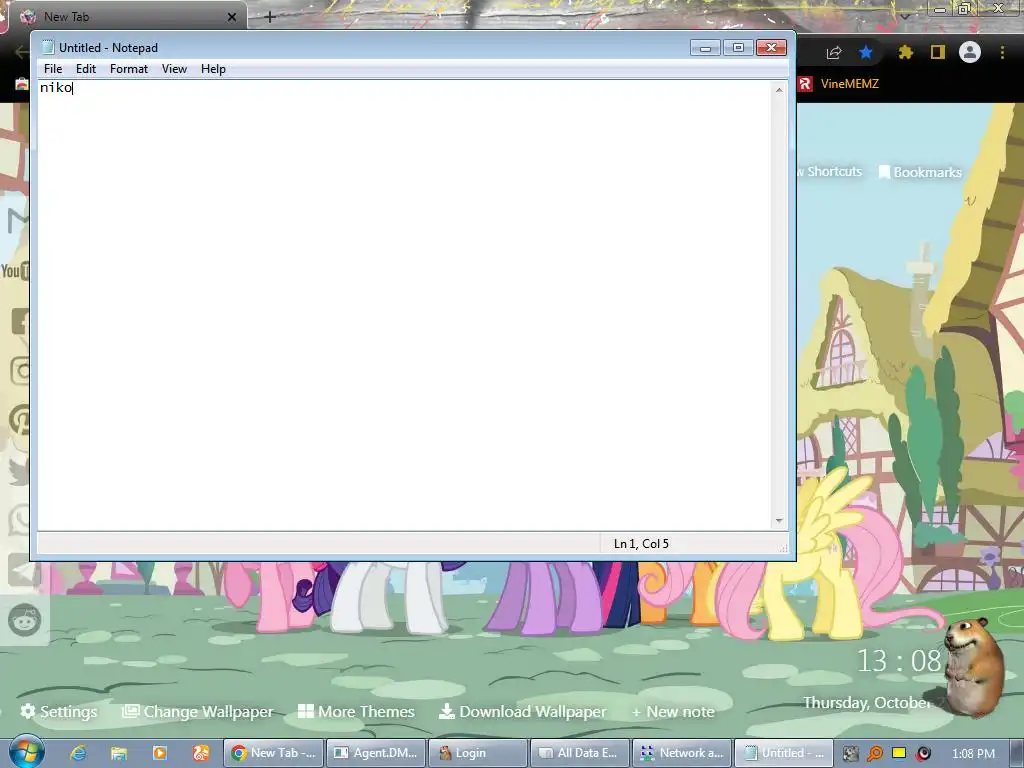Select the New Tab browser tab
The width and height of the screenshot is (1024, 768).
[x=127, y=16]
